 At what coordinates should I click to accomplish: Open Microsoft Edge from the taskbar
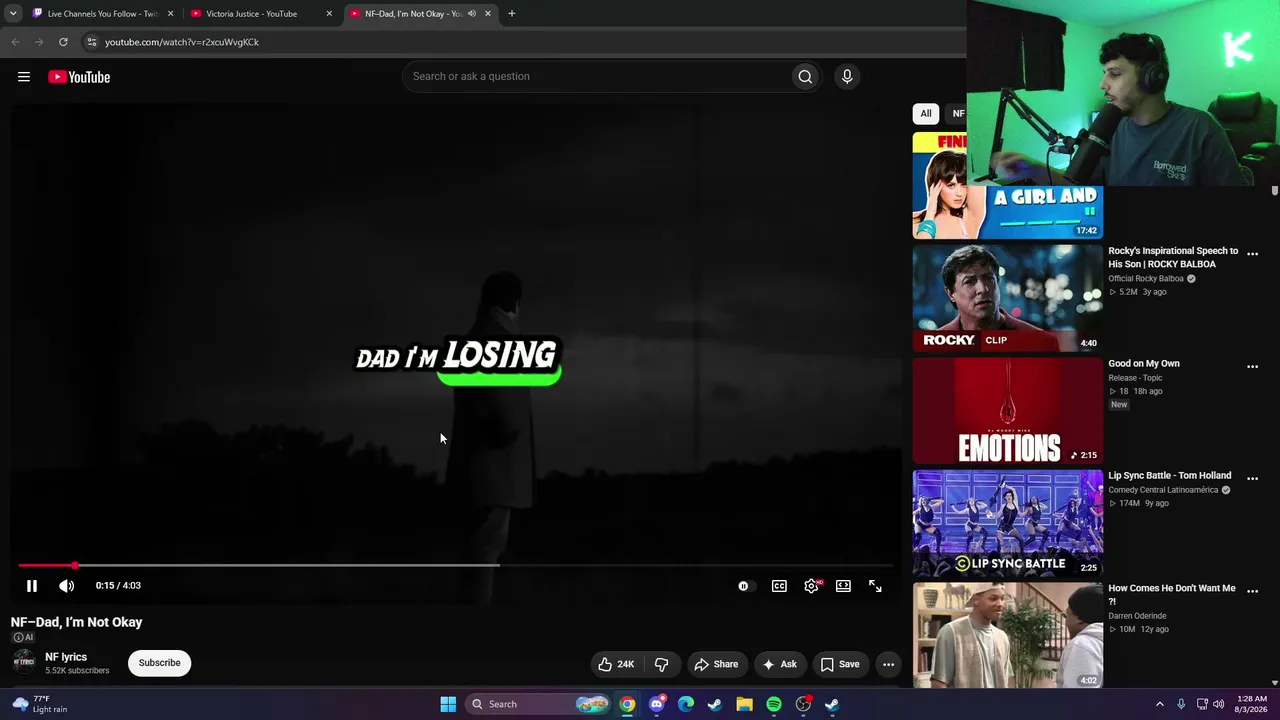[686, 704]
